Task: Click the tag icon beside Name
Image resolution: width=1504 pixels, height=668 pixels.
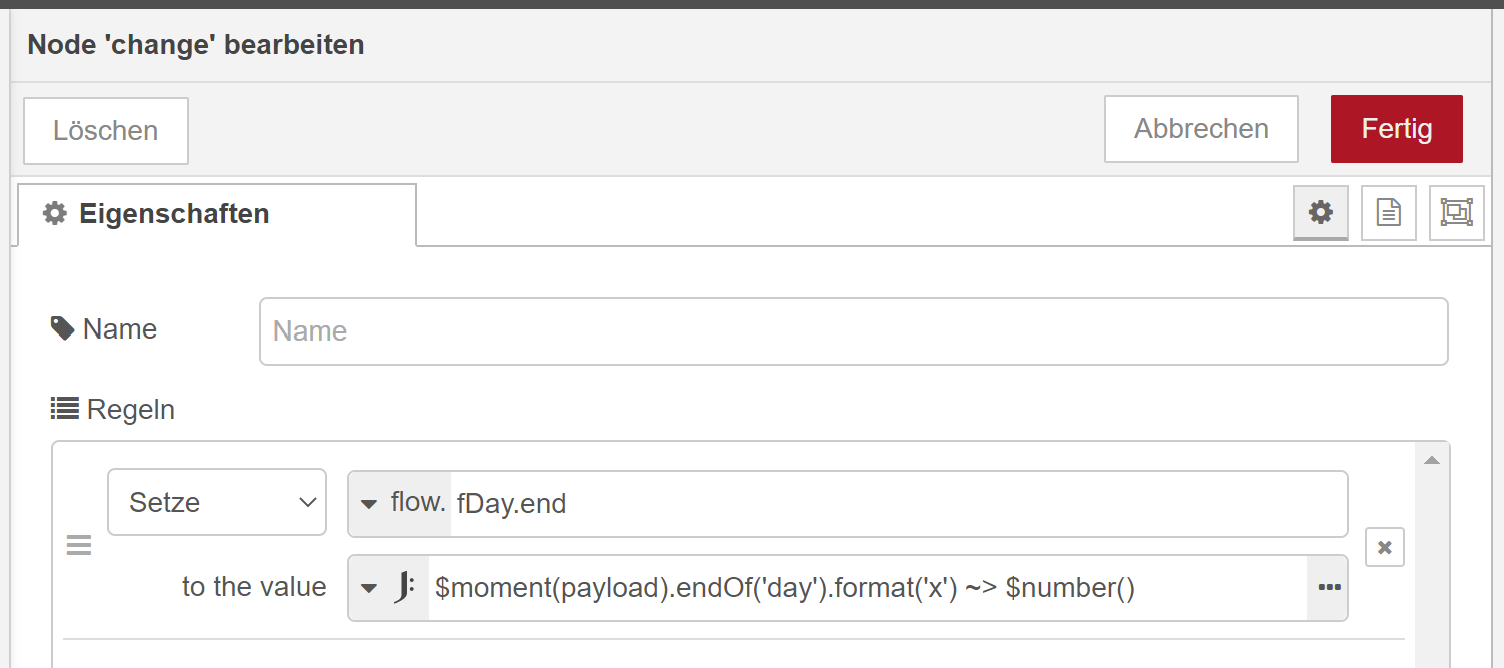Action: pos(62,328)
